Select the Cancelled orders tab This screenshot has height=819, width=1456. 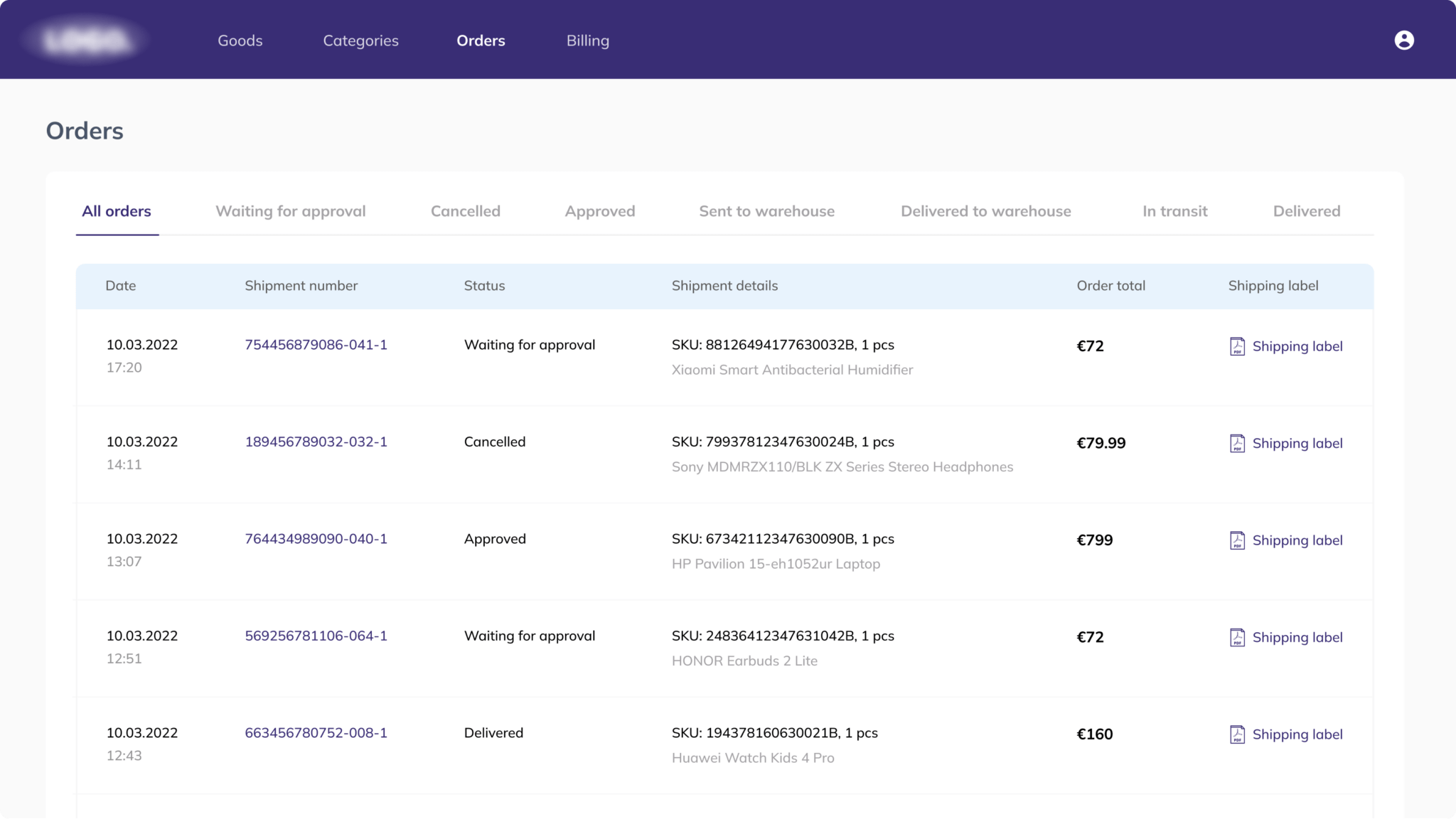[465, 211]
